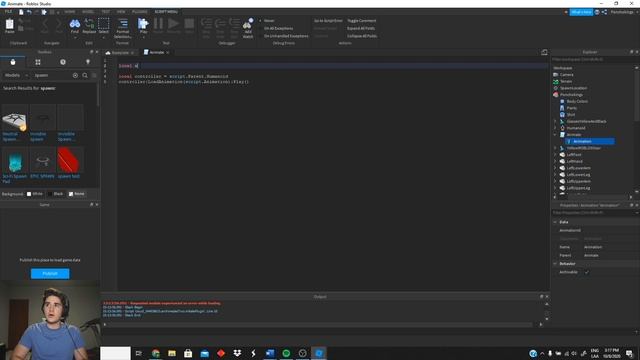Open the Find dropdown arrow

tap(75, 38)
